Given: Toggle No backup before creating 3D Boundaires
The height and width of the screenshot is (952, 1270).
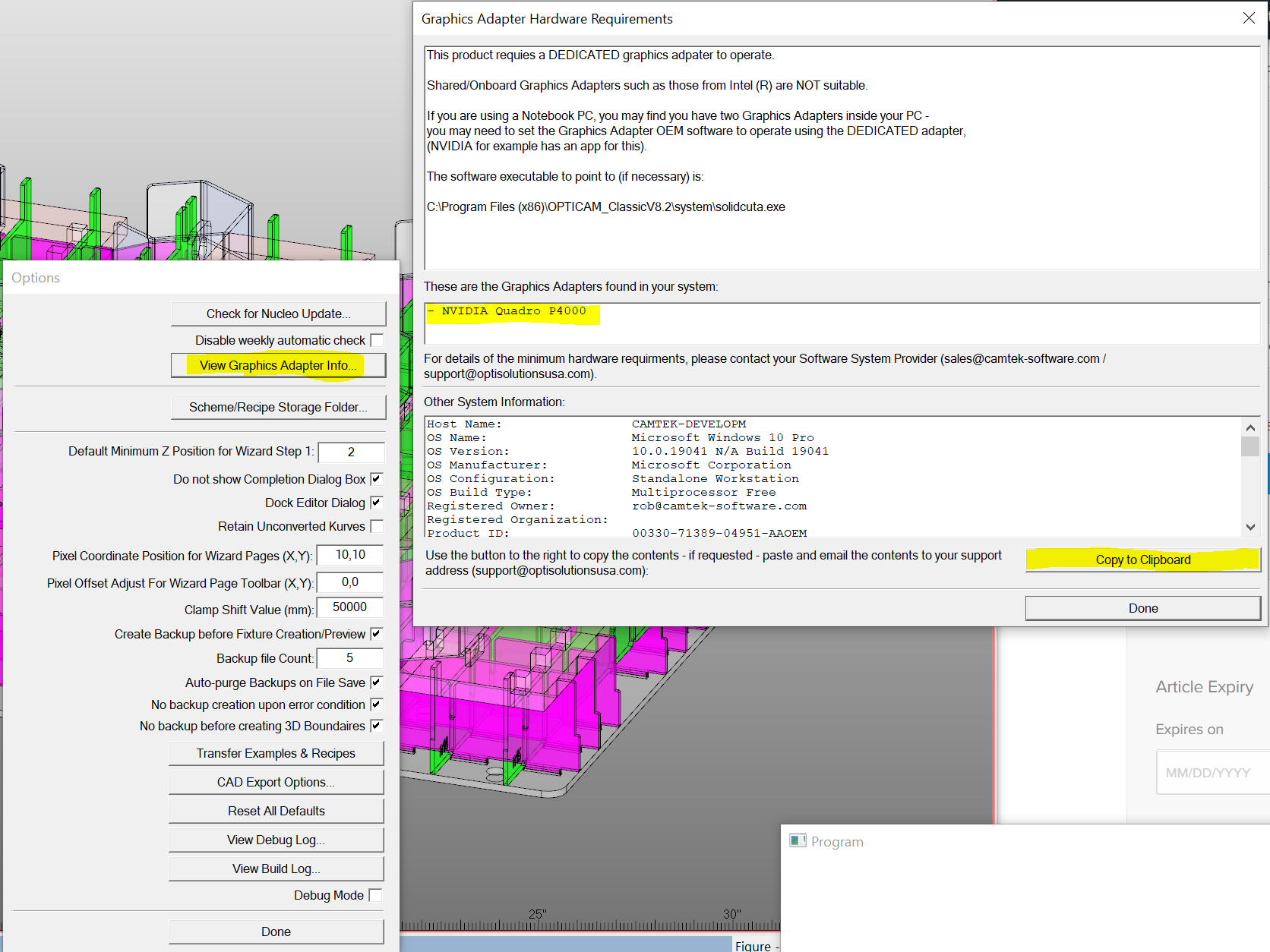Looking at the screenshot, I should coord(377,726).
